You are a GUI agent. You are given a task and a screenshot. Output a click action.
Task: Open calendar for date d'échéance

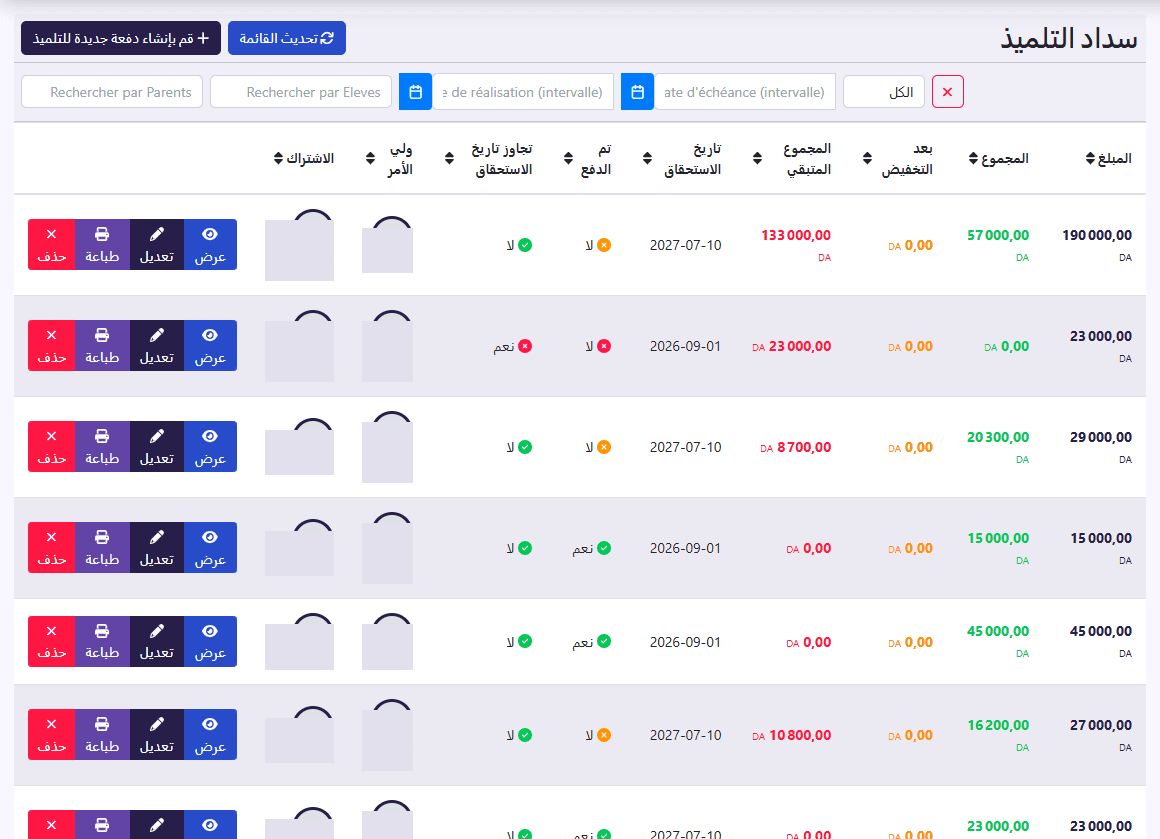click(637, 92)
